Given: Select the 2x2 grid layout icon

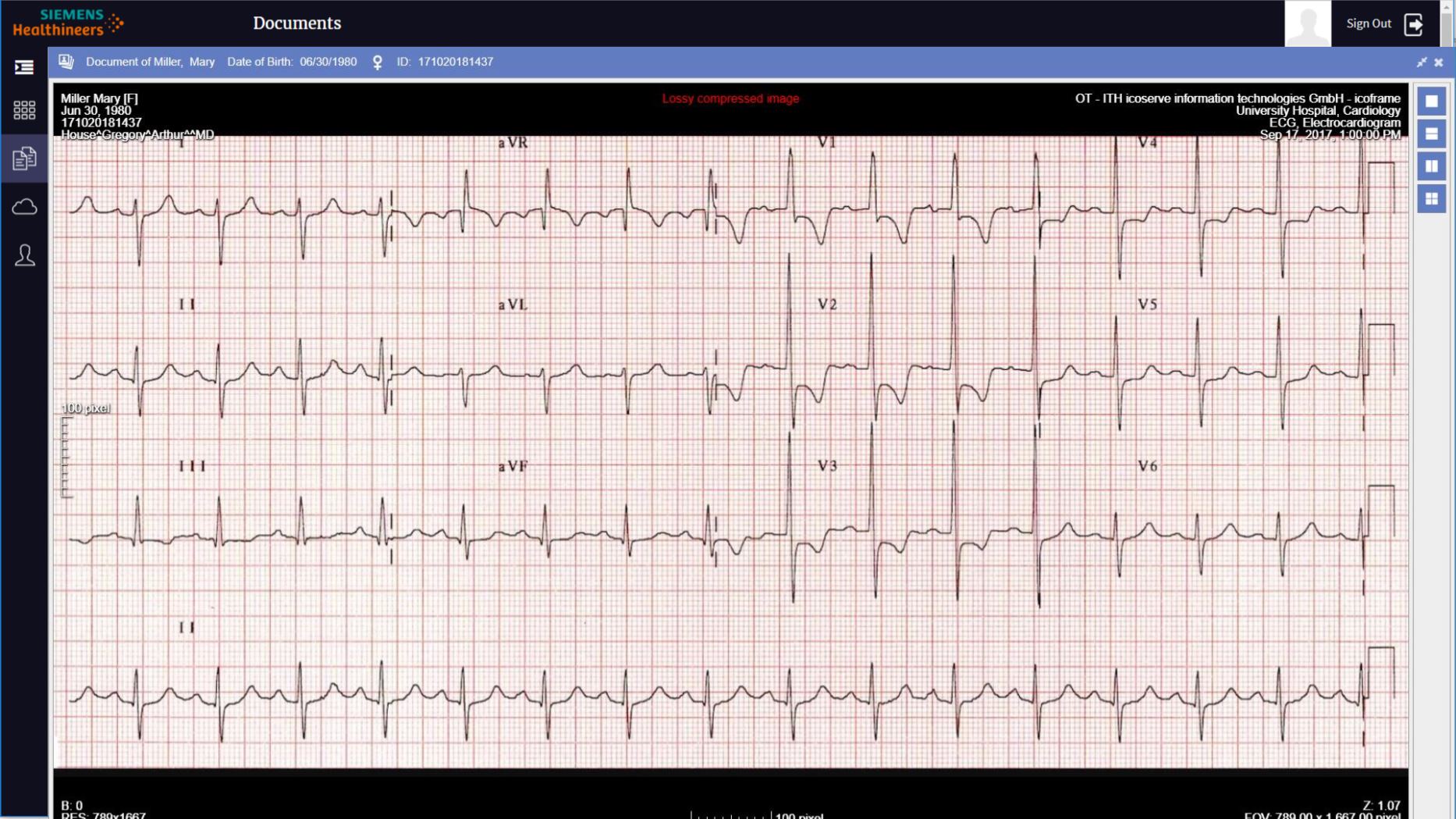Looking at the screenshot, I should [1432, 198].
